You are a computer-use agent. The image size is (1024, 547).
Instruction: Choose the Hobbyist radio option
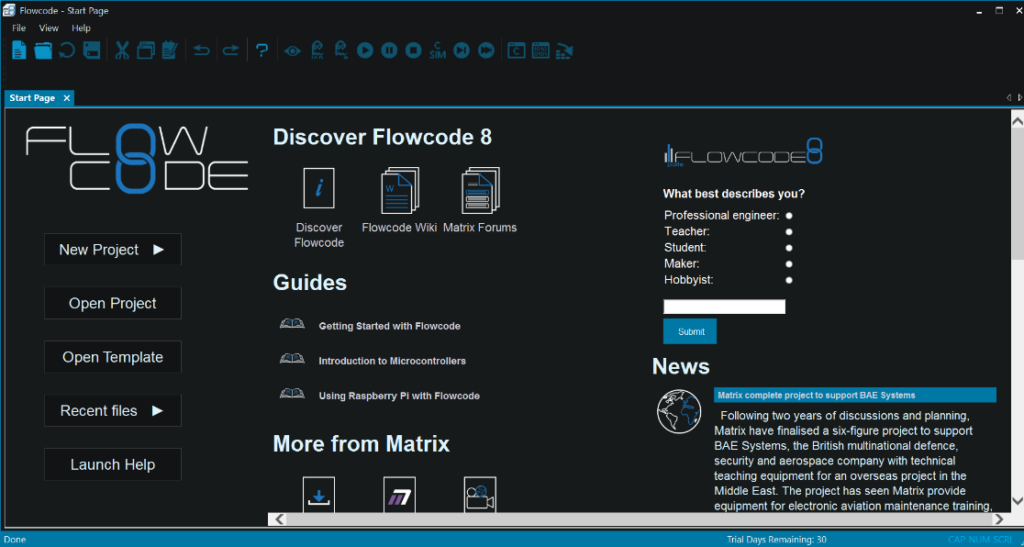click(x=789, y=280)
